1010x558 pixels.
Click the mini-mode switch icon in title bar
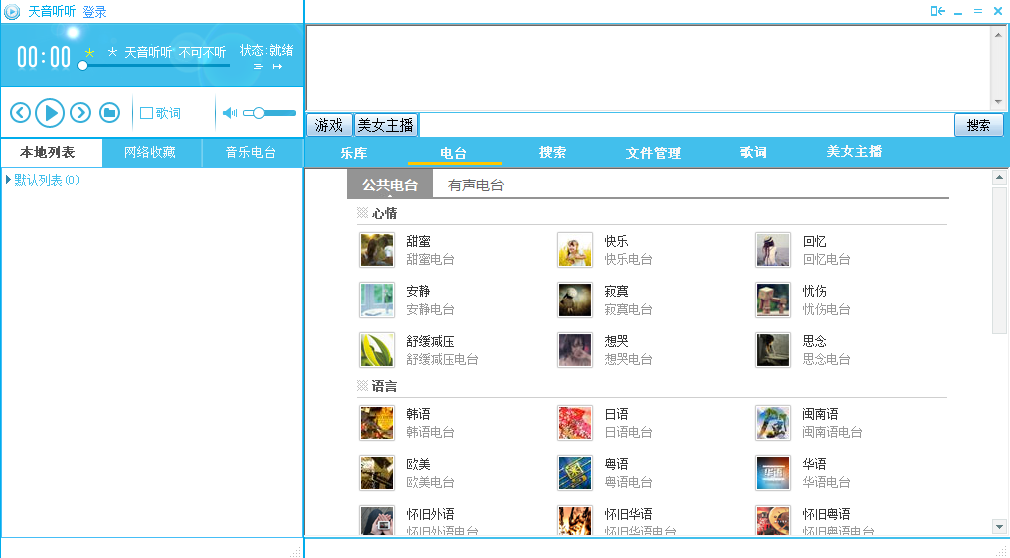(x=937, y=11)
